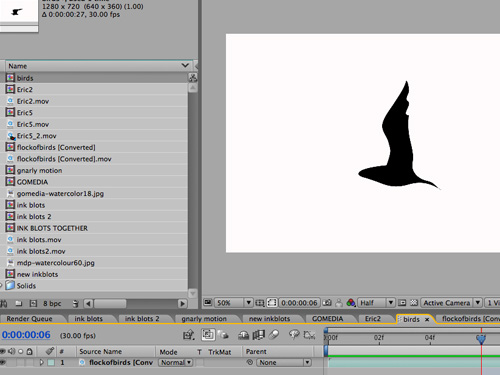Click the GOMEDIA composition icon
The width and height of the screenshot is (500, 375).
(10, 182)
